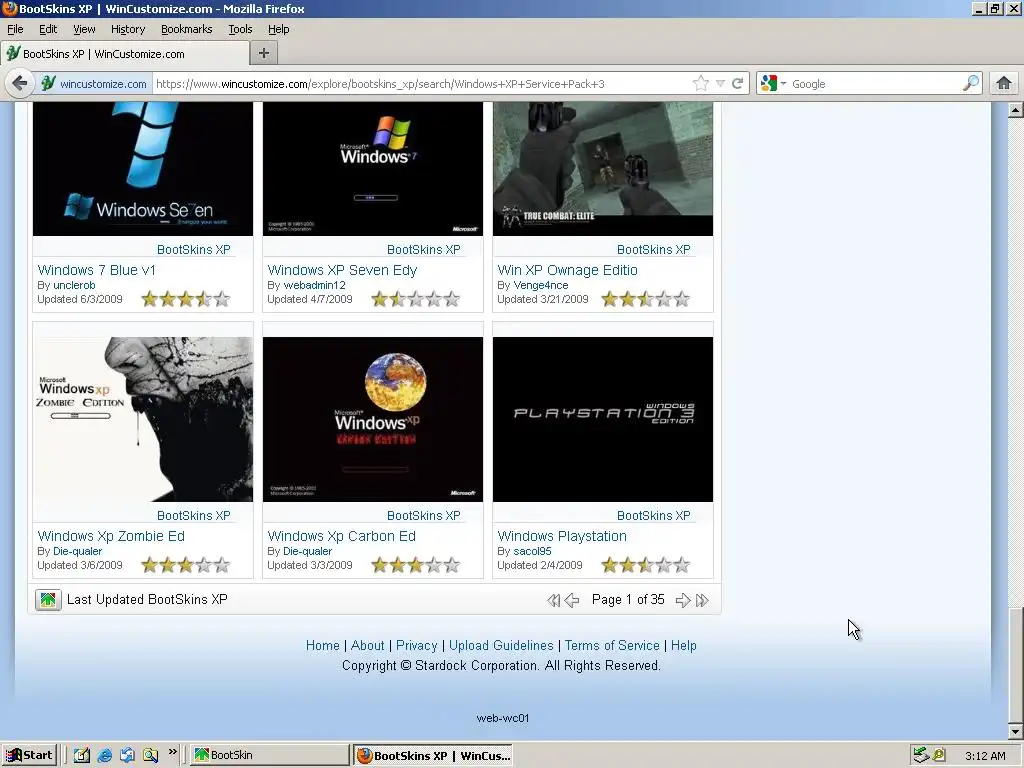Click star rating for Windows Playstation
Screen dimensions: 1024x768
[645, 565]
